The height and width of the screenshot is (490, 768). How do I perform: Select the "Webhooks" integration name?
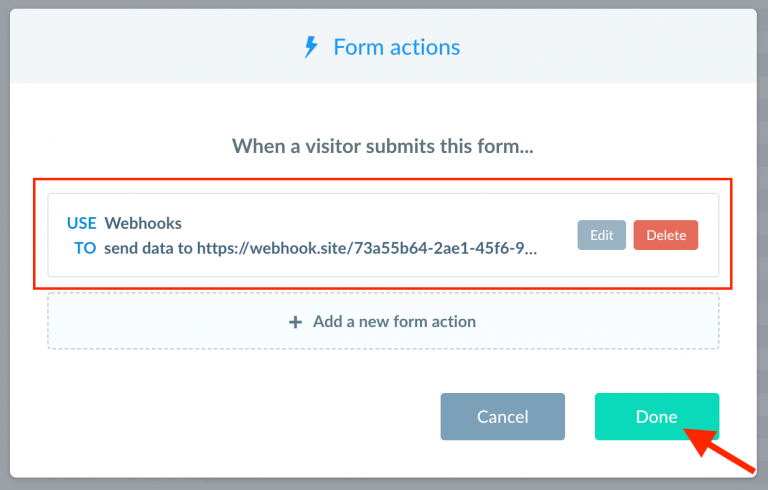[143, 223]
